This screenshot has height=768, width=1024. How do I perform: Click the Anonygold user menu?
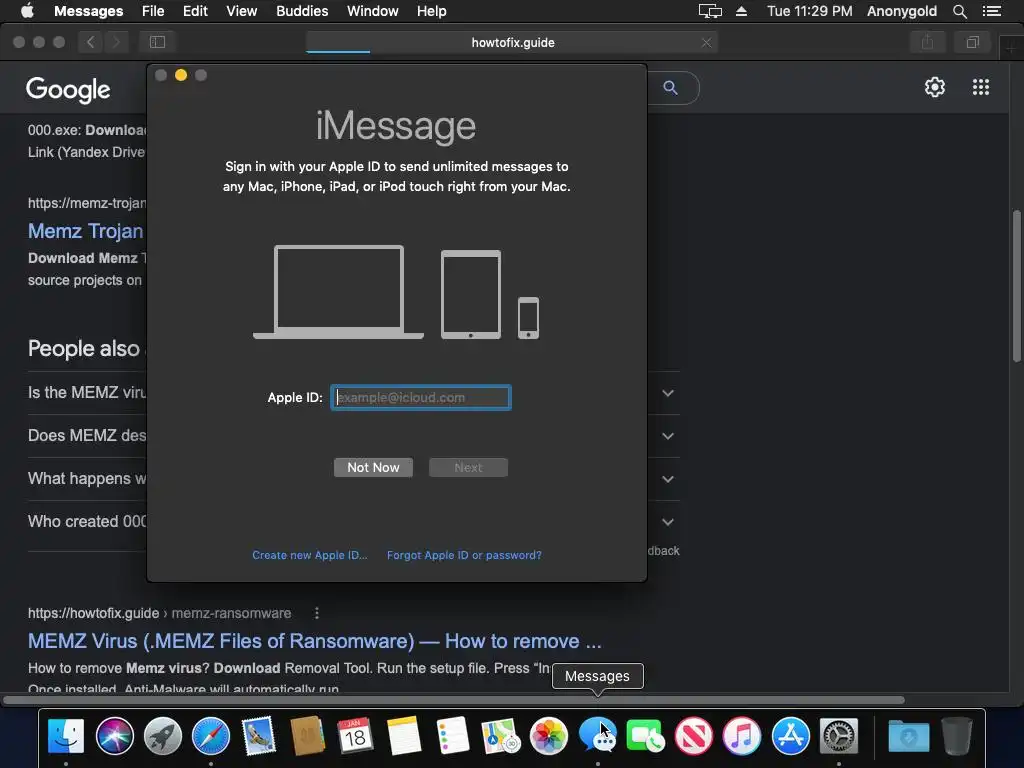pyautogui.click(x=901, y=11)
